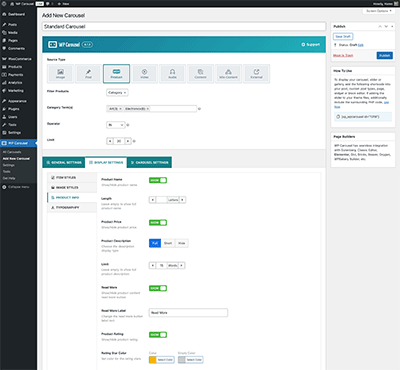Screen dimensions: 400x370
Task: Choose Hide product description
Action: click(182, 243)
